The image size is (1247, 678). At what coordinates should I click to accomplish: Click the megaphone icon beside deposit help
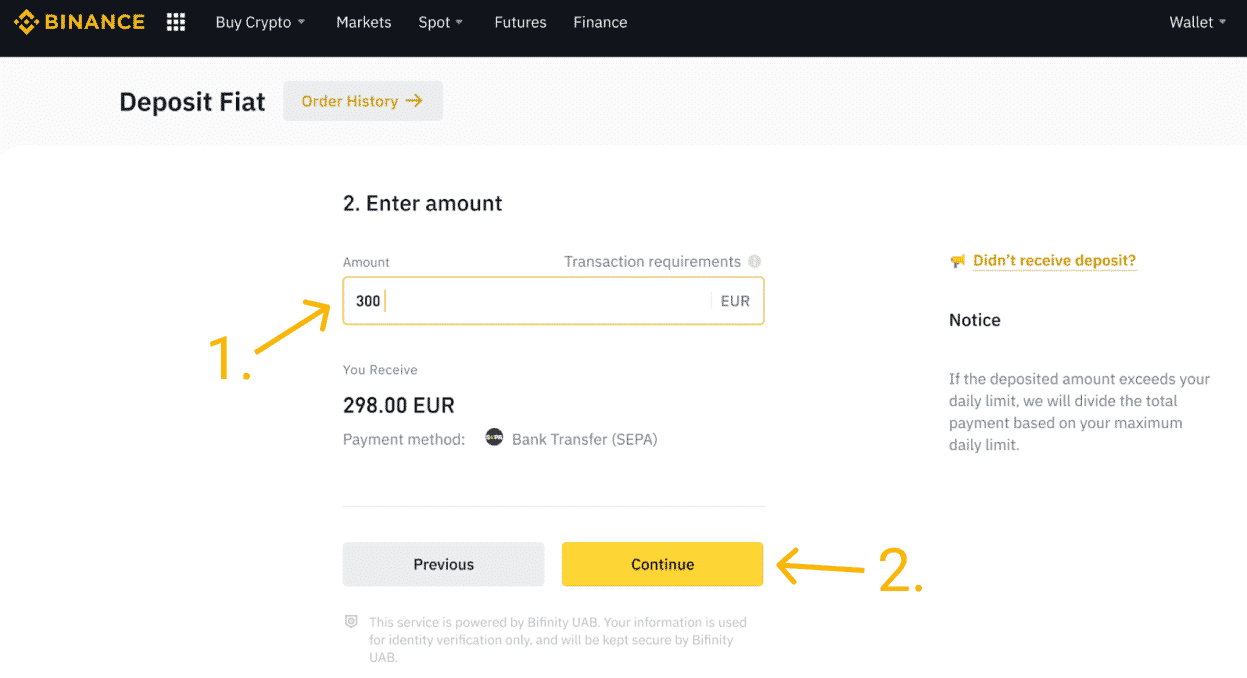(957, 261)
